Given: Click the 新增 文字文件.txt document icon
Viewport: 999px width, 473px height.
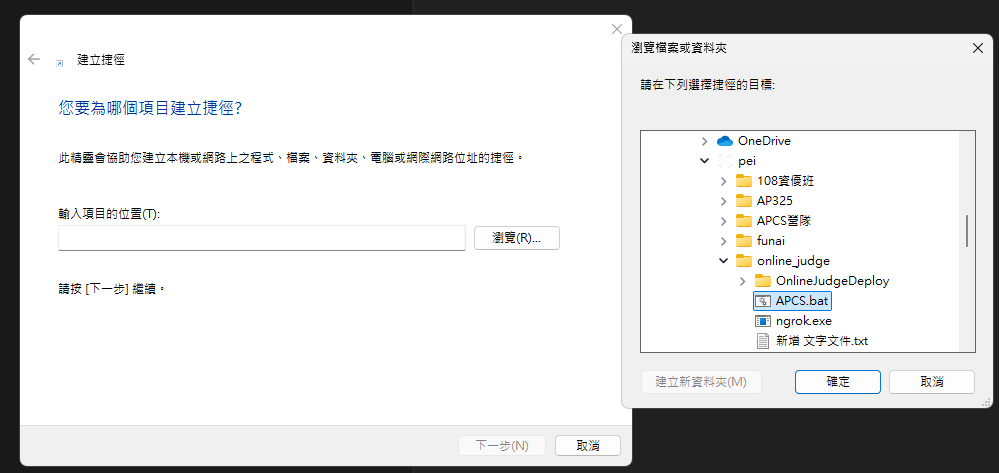Looking at the screenshot, I should (763, 341).
